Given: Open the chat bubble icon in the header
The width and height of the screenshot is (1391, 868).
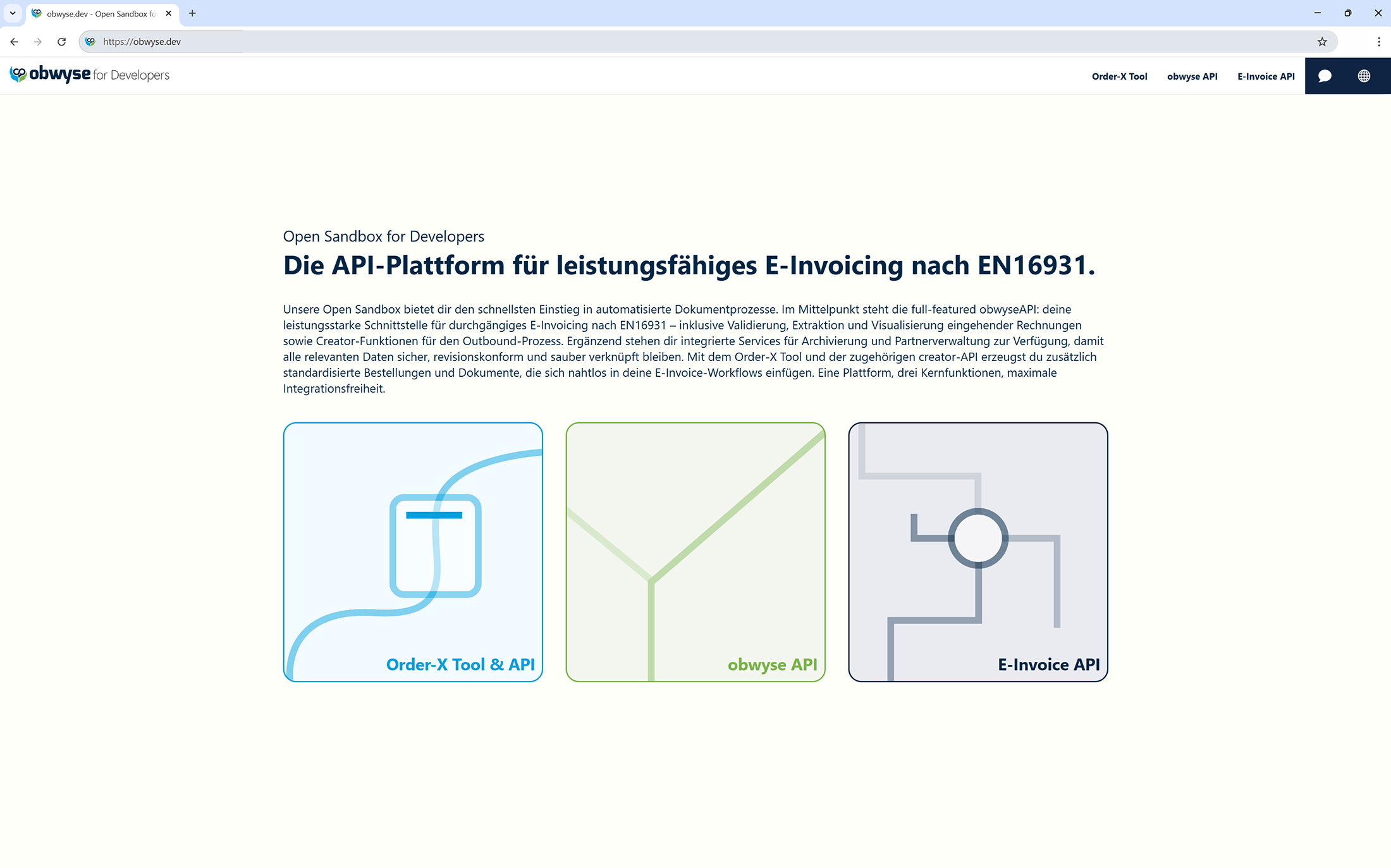Looking at the screenshot, I should (x=1325, y=76).
